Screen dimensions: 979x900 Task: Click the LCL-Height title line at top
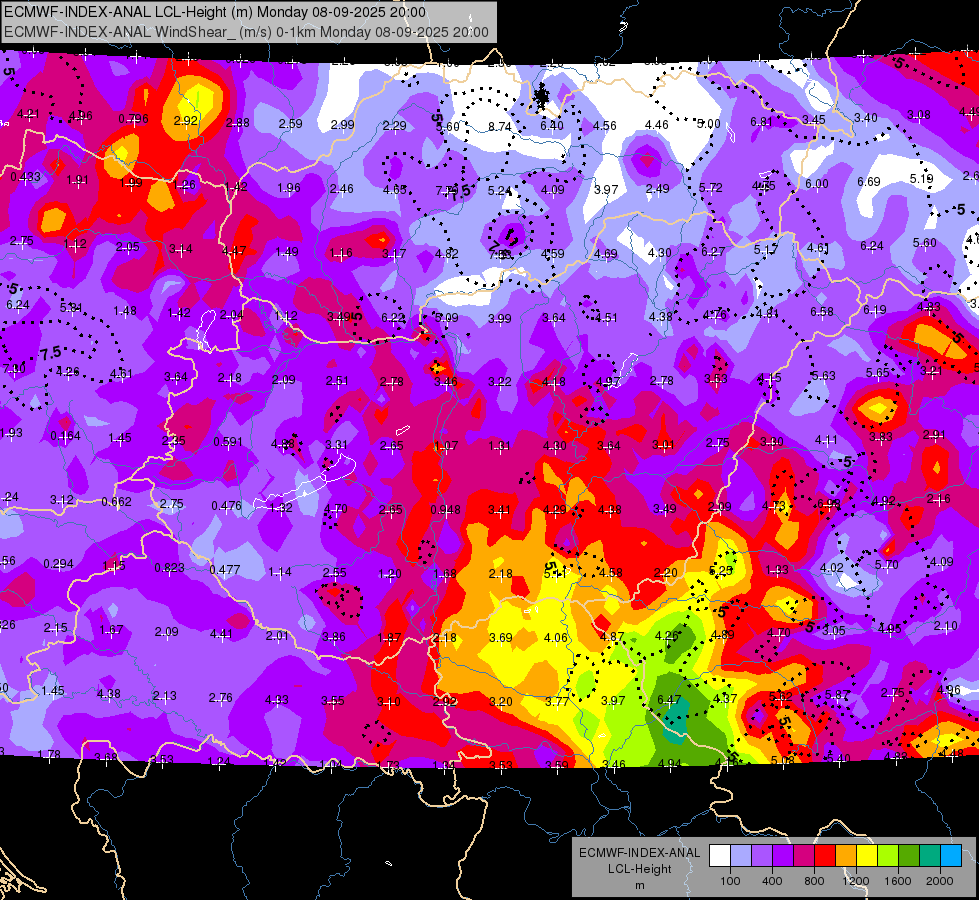(215, 12)
